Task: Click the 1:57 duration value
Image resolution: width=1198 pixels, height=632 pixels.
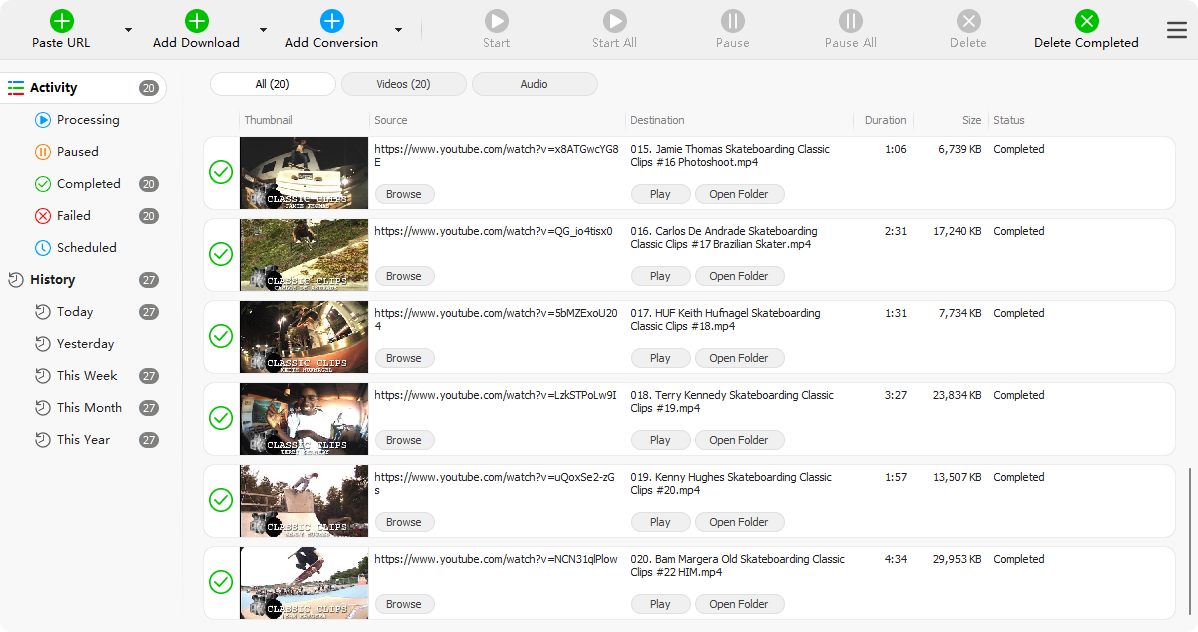Action: (895, 478)
